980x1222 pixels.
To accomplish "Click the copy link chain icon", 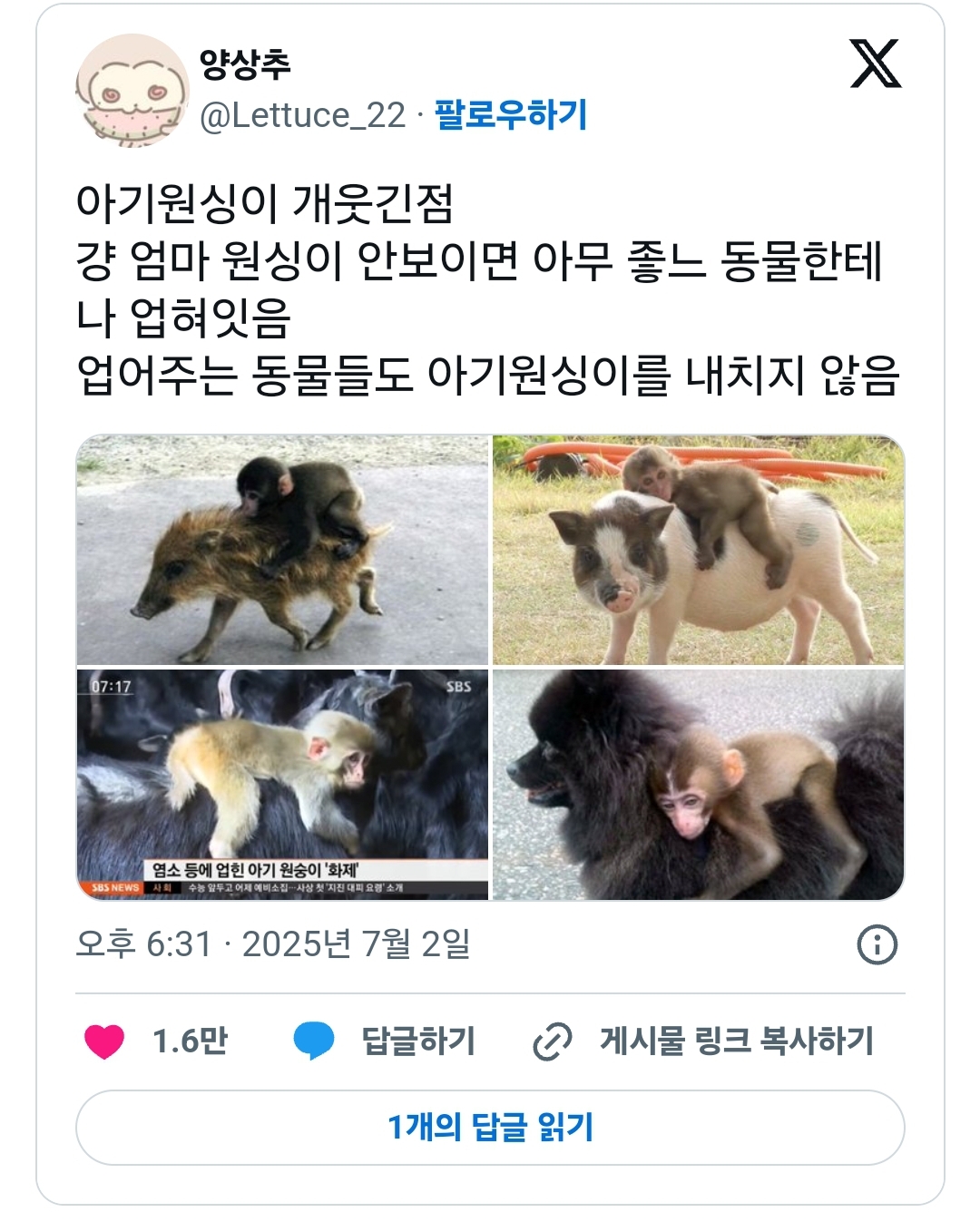I will coord(552,1041).
